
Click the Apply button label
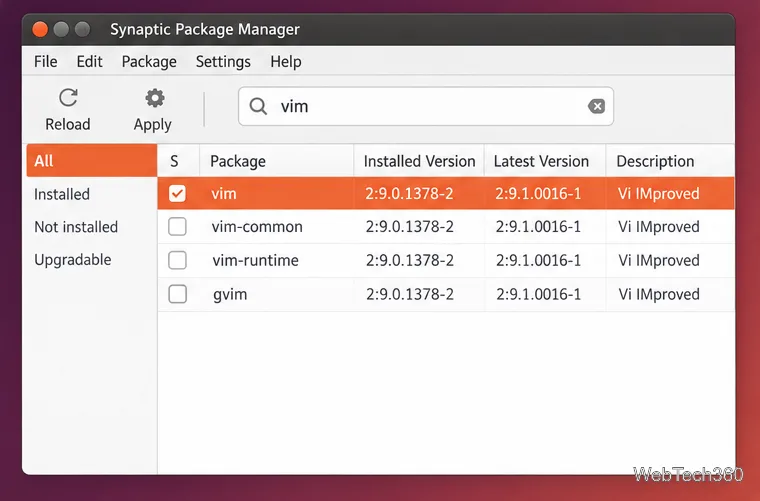(153, 125)
